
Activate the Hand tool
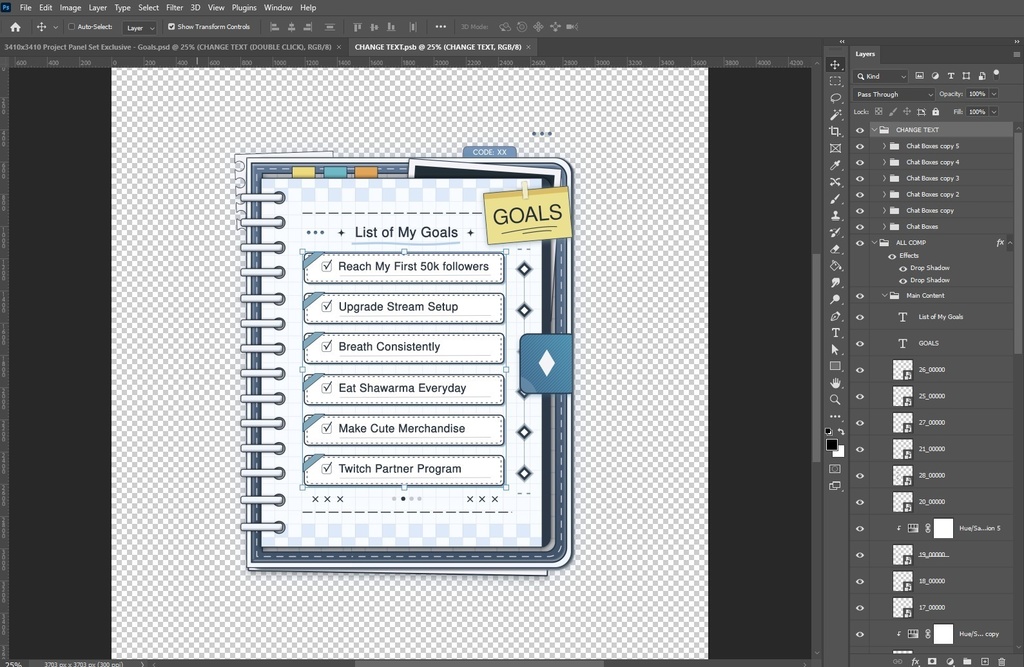point(835,383)
